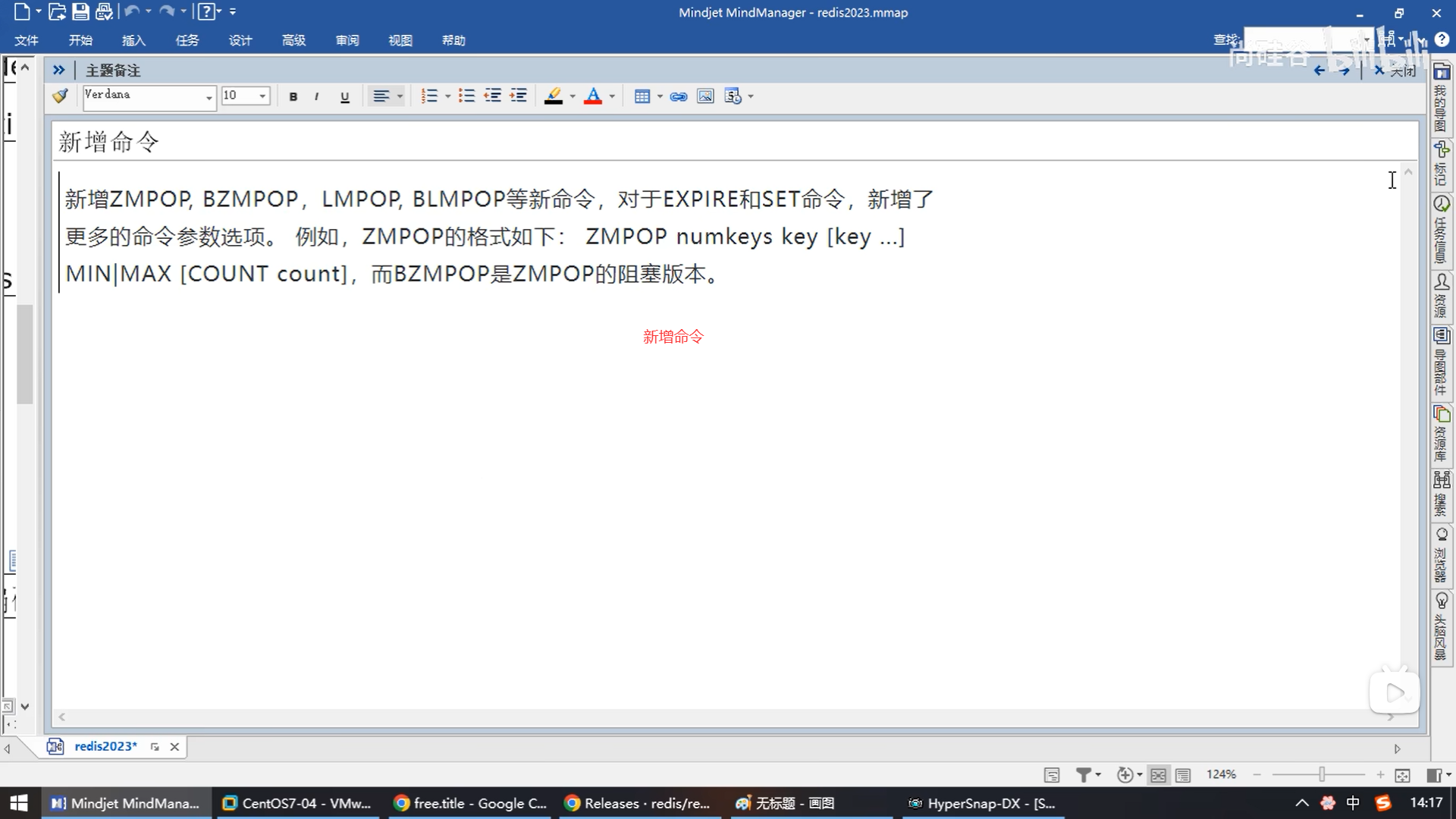Expand the text alignment dropdown arrow
Screen dimensions: 1456x819
tap(400, 96)
